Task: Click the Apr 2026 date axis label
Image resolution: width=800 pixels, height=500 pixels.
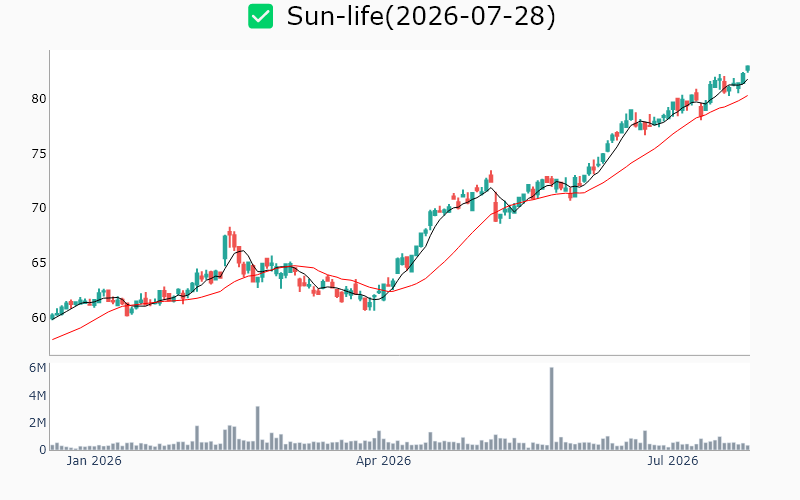Action: pos(383,461)
